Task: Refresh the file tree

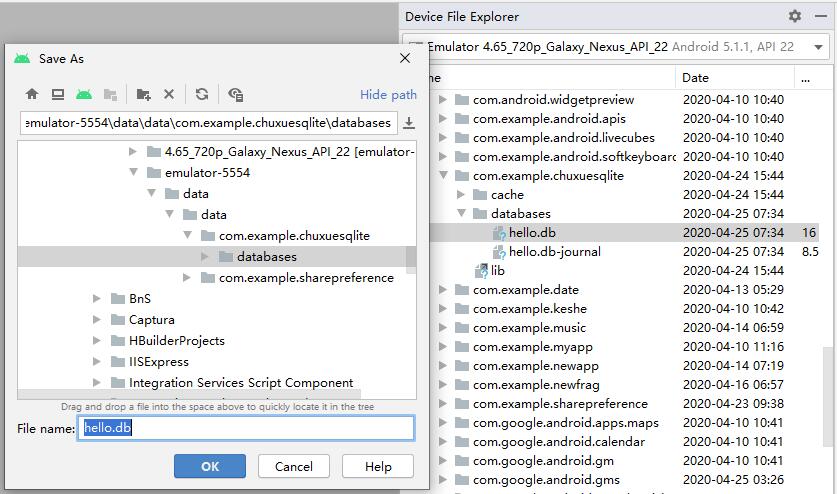Action: pyautogui.click(x=202, y=94)
